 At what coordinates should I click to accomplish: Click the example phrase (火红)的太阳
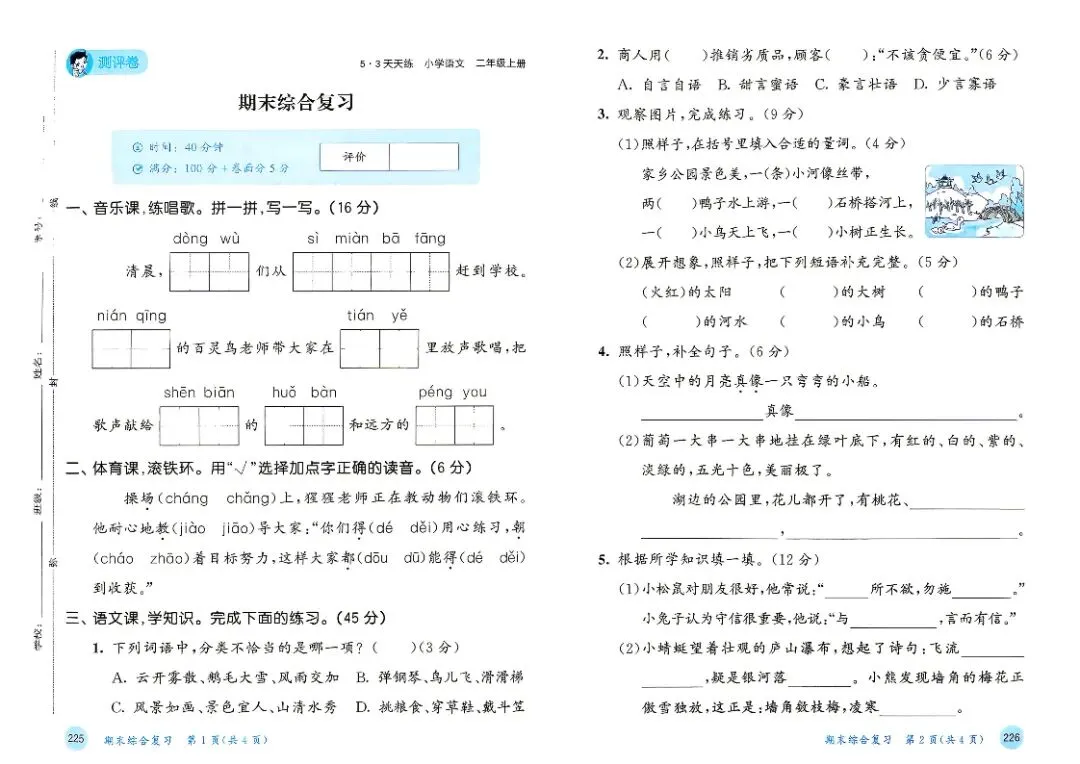coord(687,292)
